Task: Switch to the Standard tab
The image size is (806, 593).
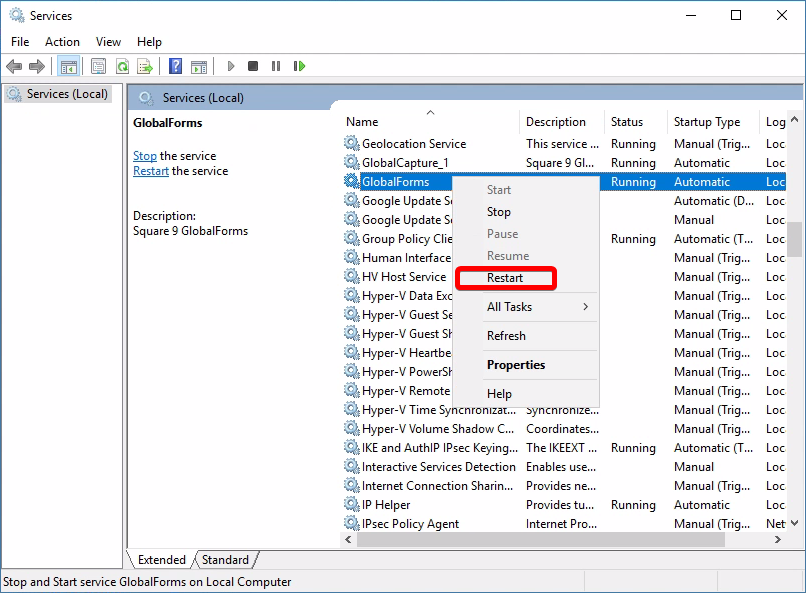Action: 226,560
